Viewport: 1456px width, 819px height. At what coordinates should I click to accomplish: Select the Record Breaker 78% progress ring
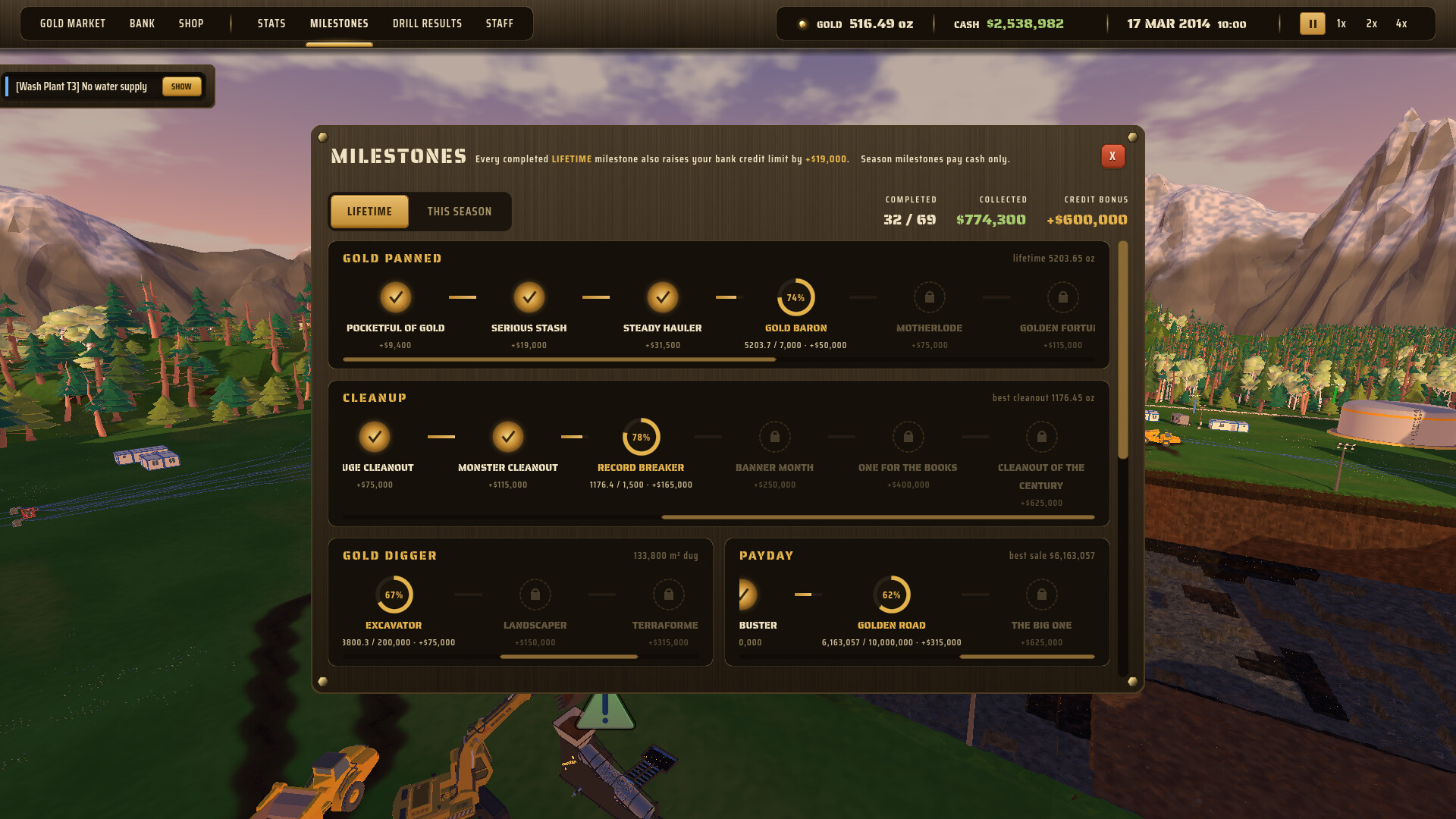[641, 437]
